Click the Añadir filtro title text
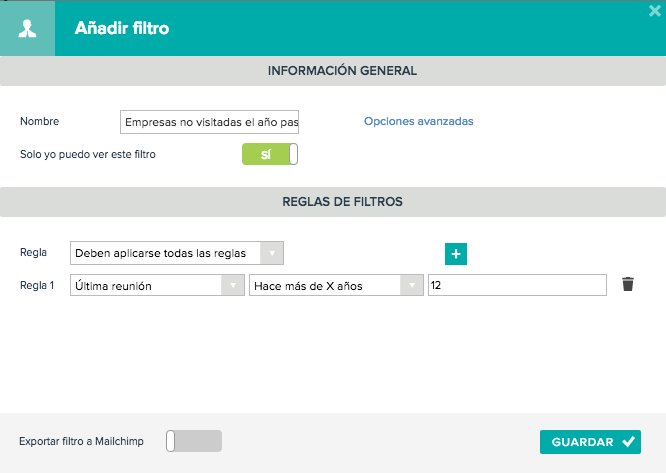666x473 pixels. click(x=122, y=28)
